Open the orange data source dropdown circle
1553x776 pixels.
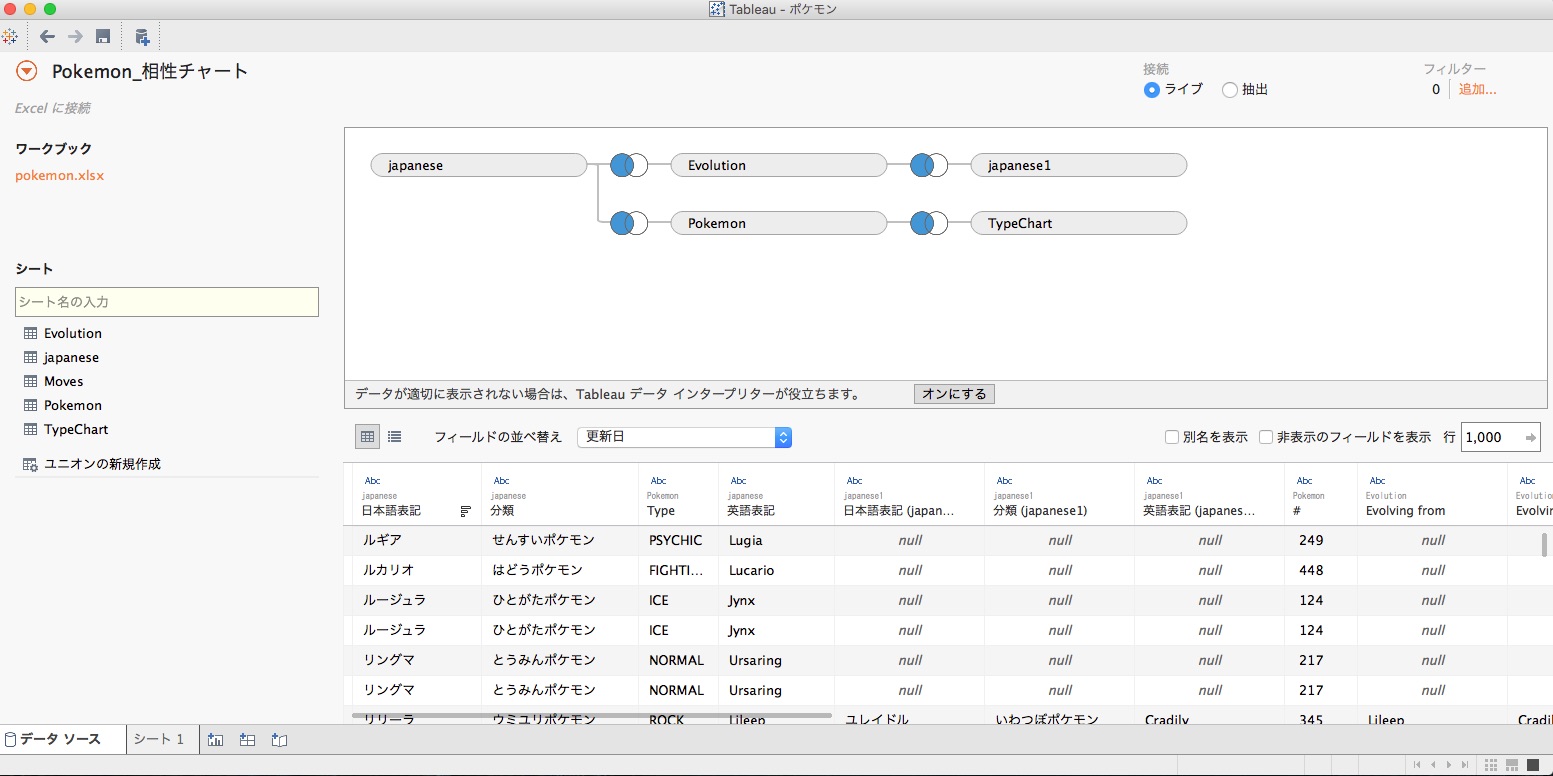click(27, 71)
